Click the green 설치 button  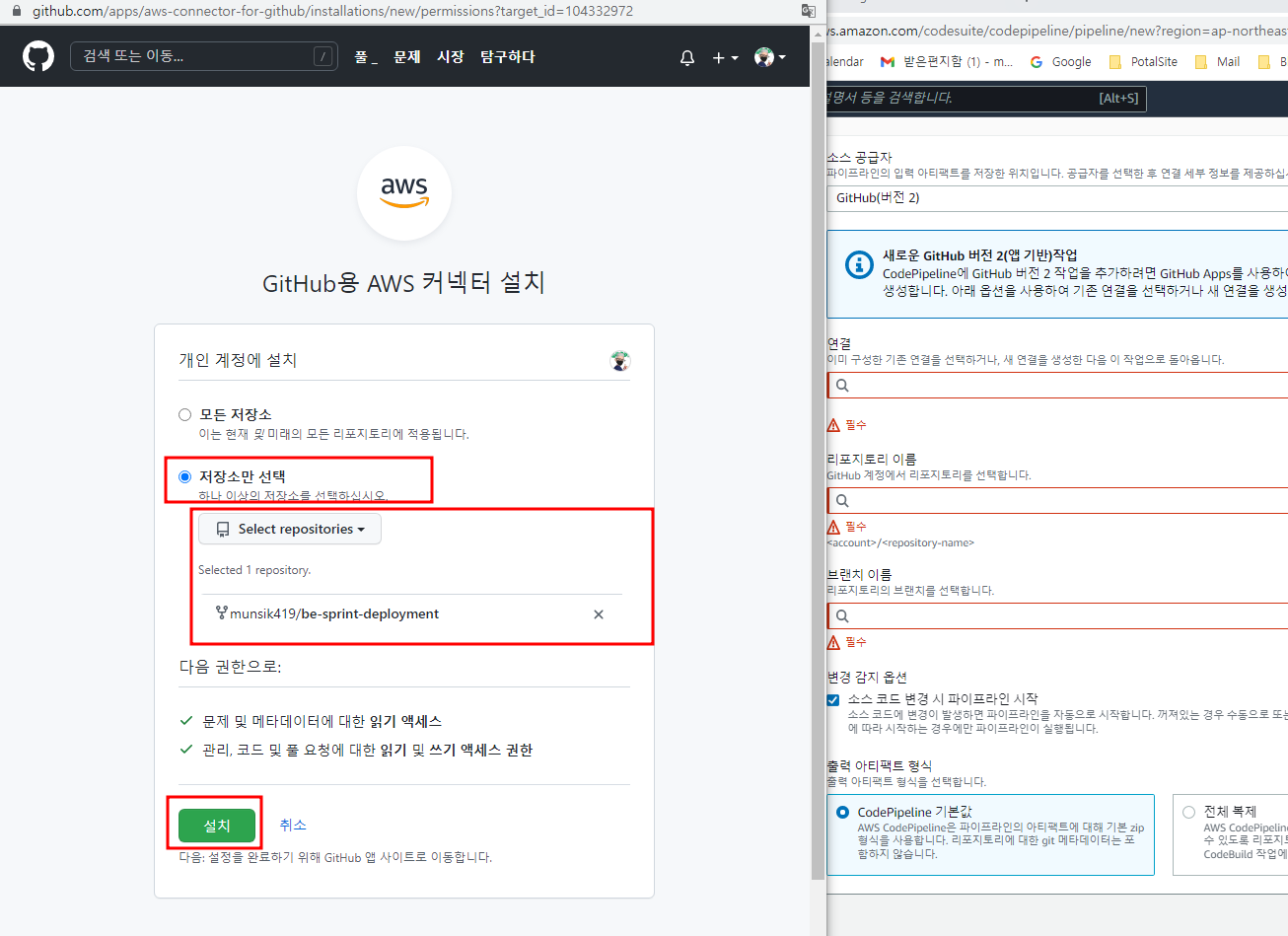tap(217, 826)
